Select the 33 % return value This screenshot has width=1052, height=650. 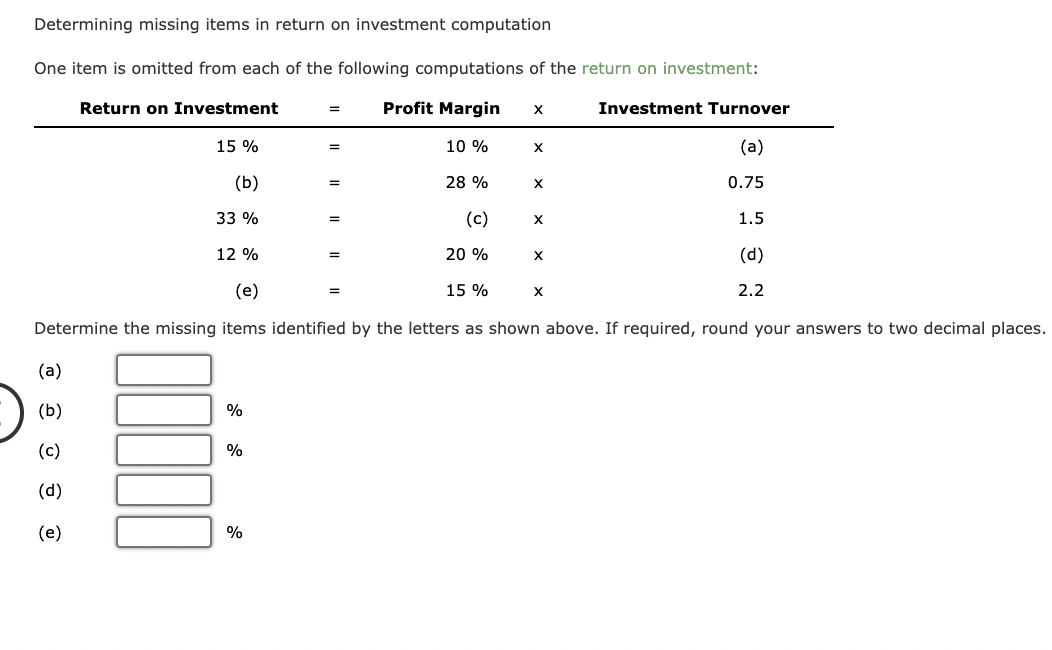click(237, 218)
